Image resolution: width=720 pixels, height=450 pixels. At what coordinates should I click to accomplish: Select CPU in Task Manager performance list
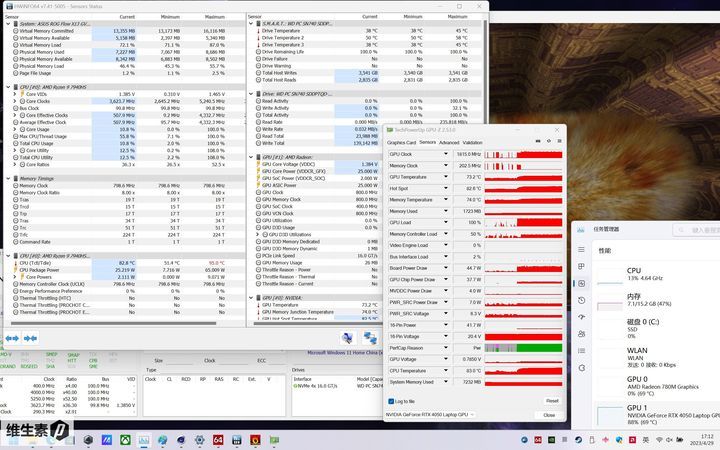(658, 274)
